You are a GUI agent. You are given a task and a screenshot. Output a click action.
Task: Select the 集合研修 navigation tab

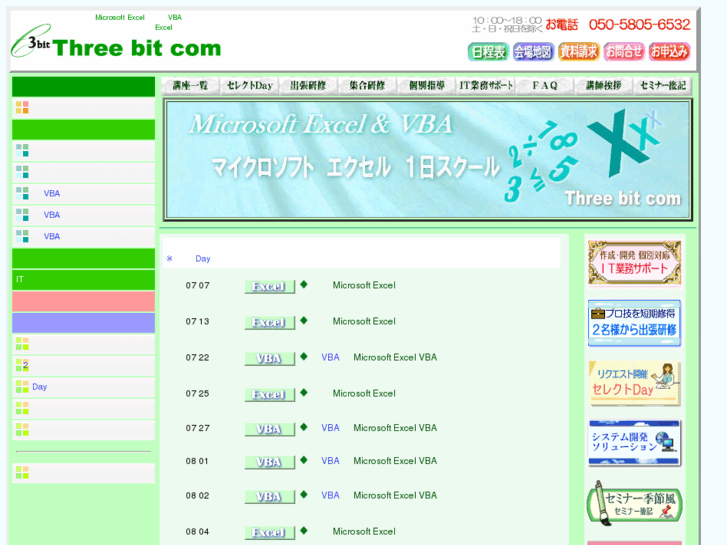pos(367,86)
